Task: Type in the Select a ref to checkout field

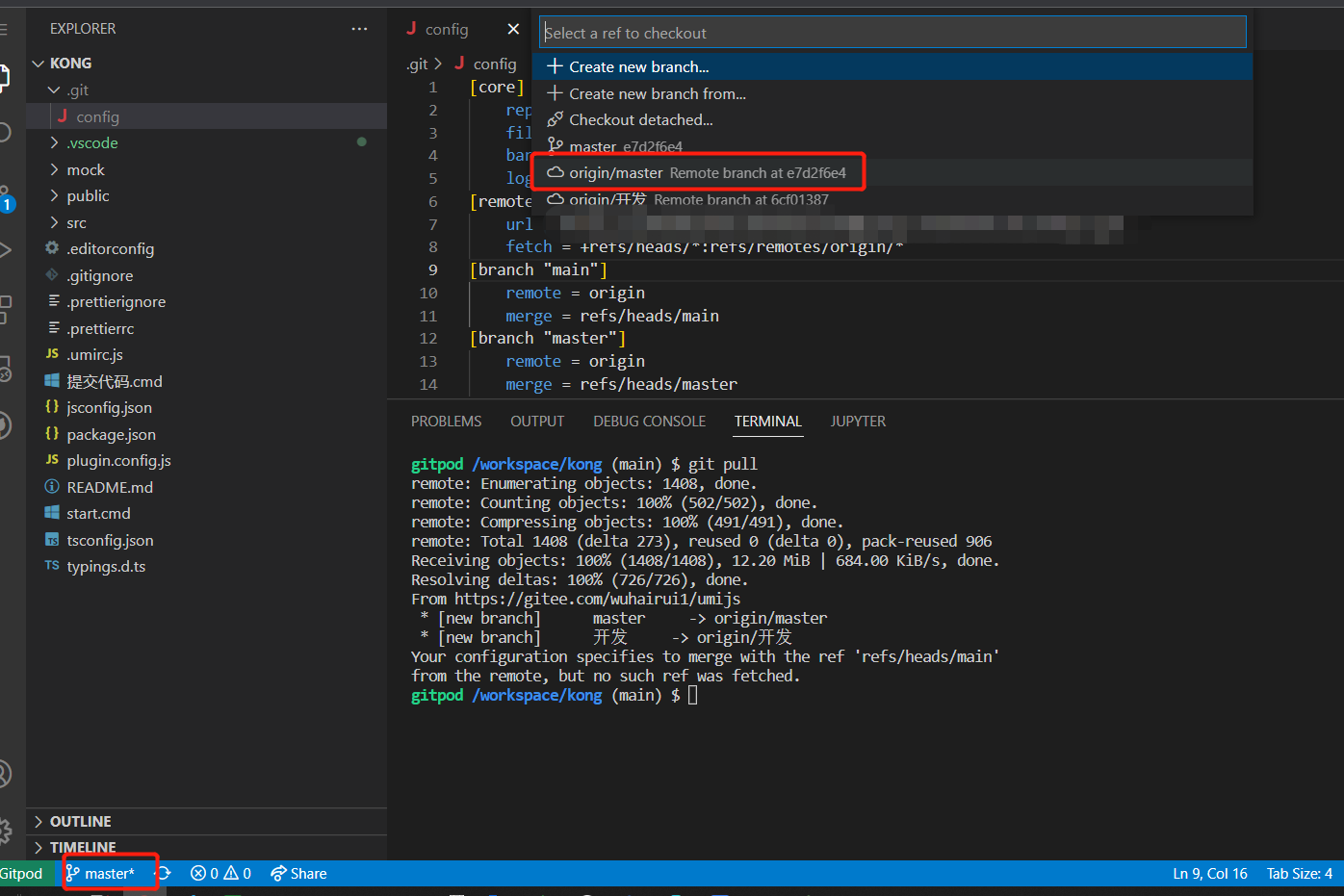Action: click(892, 33)
